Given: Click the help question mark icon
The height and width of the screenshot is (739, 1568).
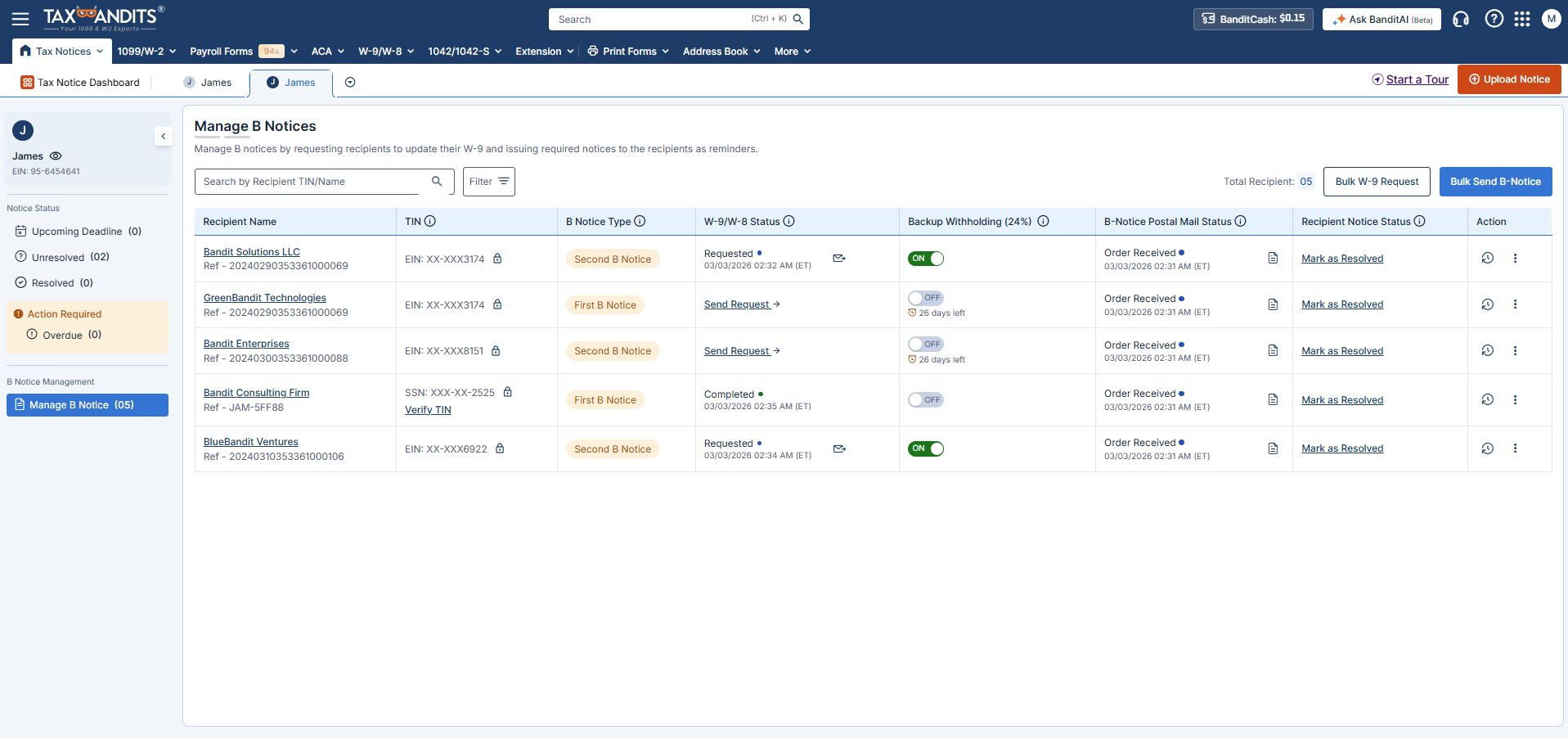Looking at the screenshot, I should point(1494,19).
